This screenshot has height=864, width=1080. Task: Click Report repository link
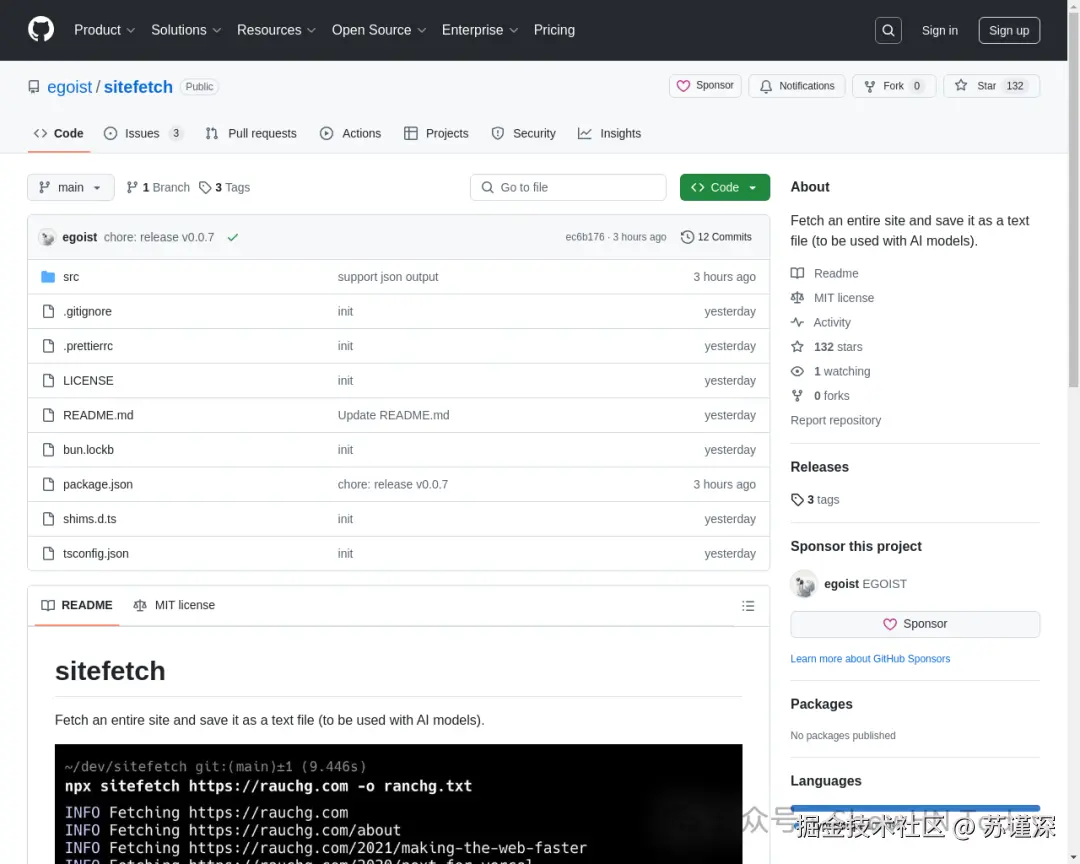coord(835,420)
